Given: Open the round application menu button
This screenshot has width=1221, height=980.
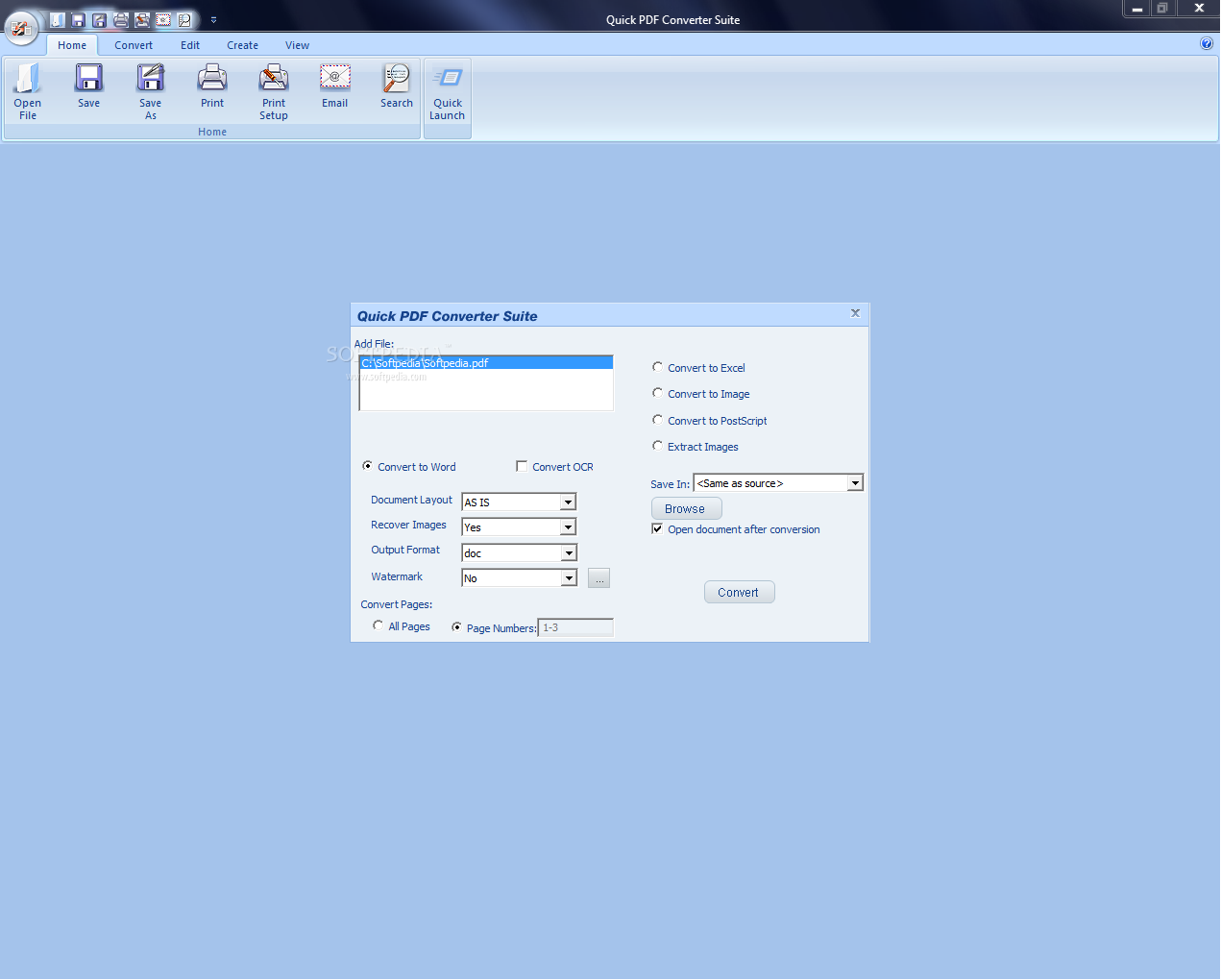Looking at the screenshot, I should (21, 28).
